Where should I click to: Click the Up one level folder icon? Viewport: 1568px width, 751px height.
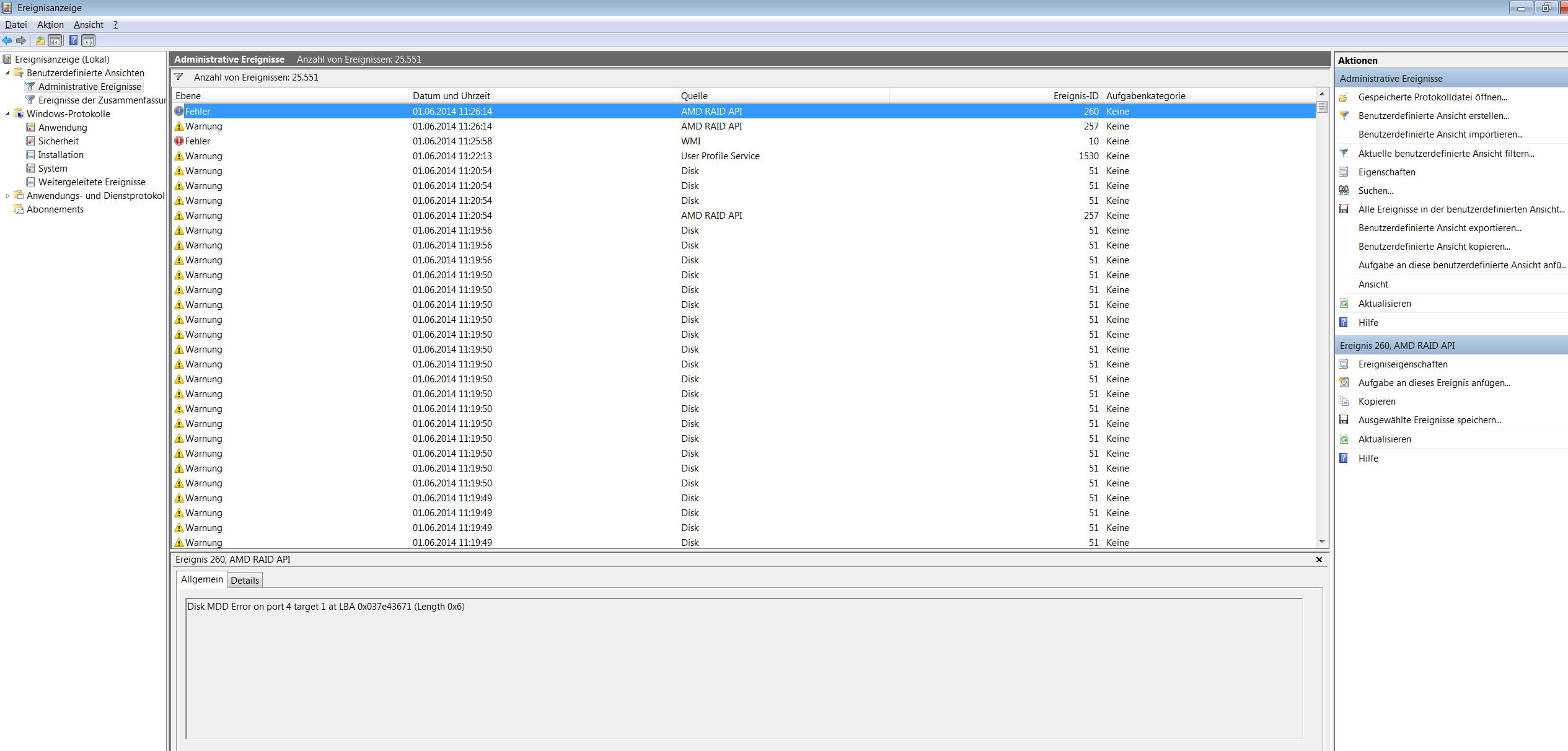coord(40,41)
